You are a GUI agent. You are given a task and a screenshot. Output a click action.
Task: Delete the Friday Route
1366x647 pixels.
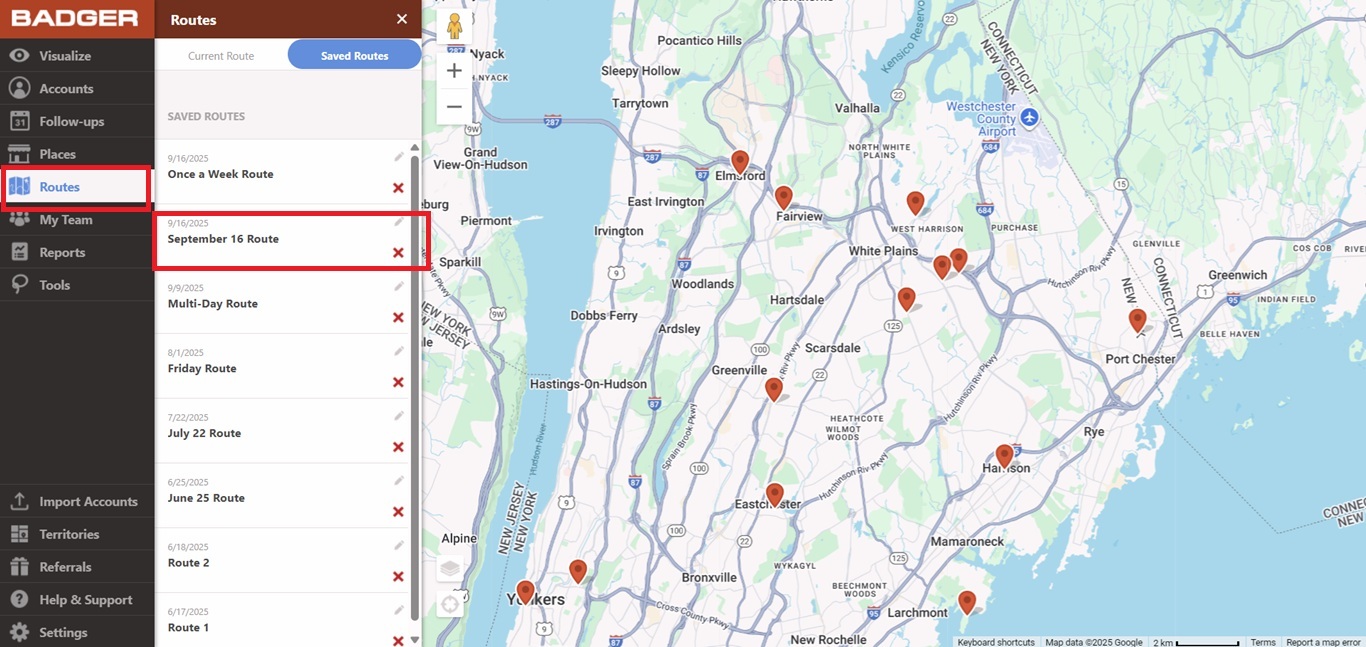coord(398,383)
